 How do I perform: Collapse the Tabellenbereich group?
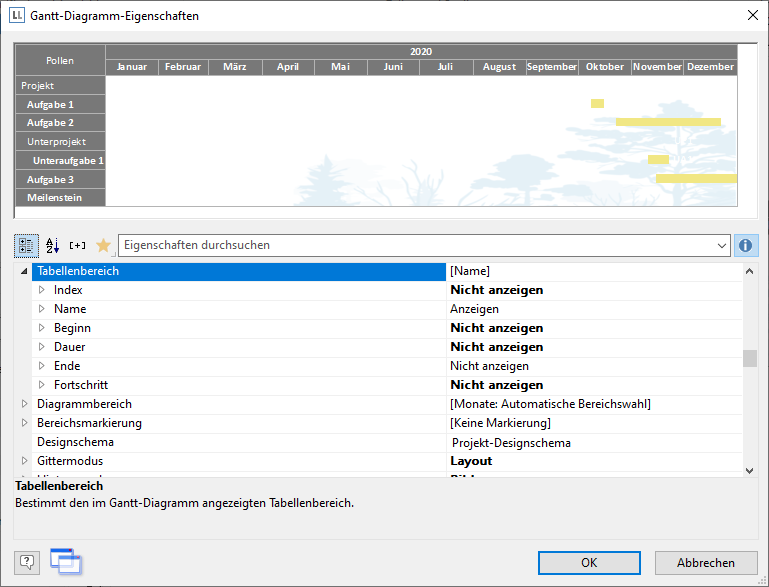24,271
